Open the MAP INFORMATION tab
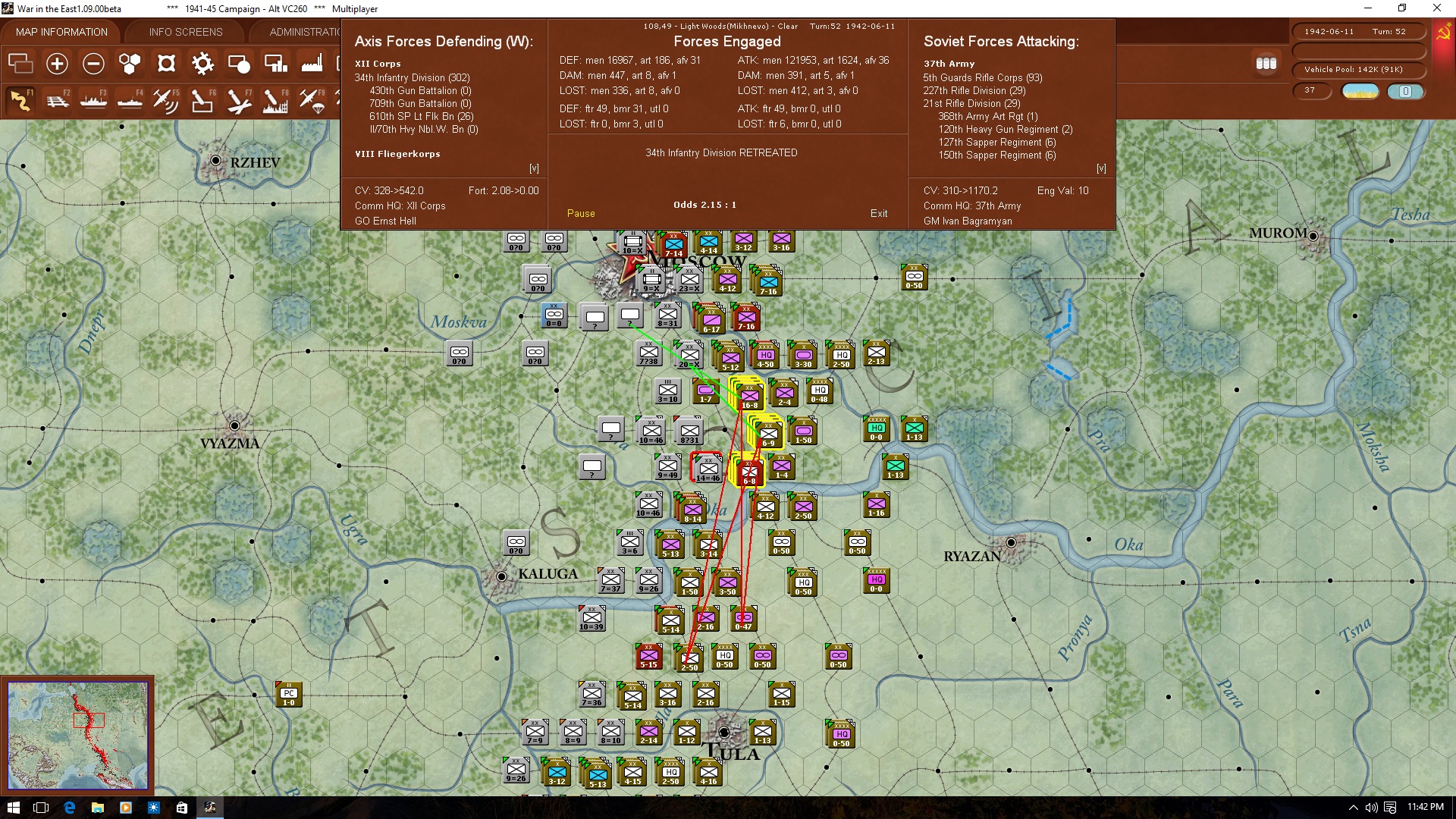The image size is (1456, 819). 61,32
